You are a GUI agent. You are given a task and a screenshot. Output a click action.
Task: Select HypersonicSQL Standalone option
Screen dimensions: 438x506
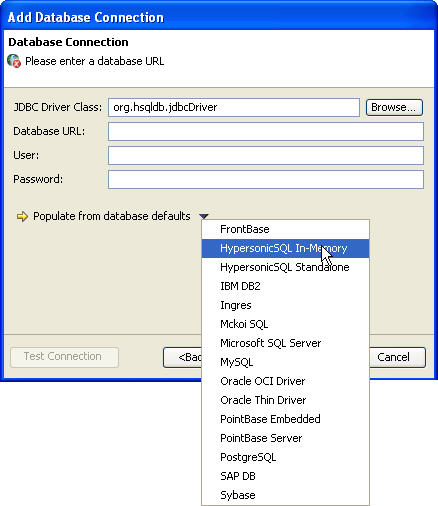[285, 267]
